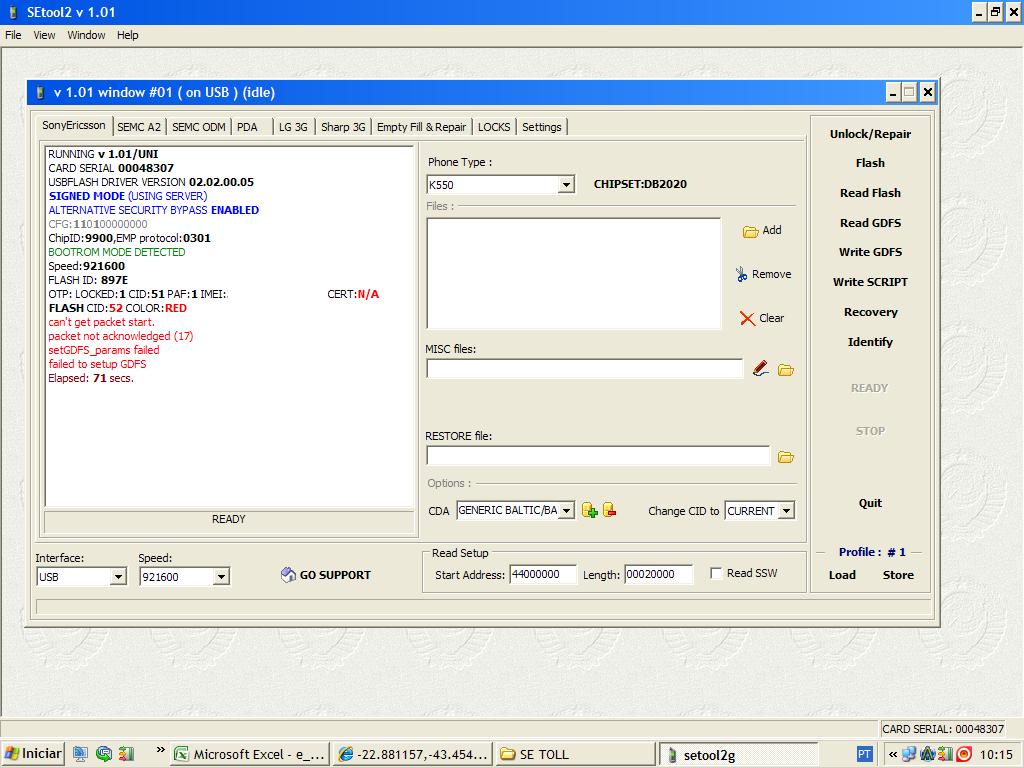This screenshot has width=1024, height=768.
Task: Switch to the LOCKS tab
Action: [x=494, y=127]
